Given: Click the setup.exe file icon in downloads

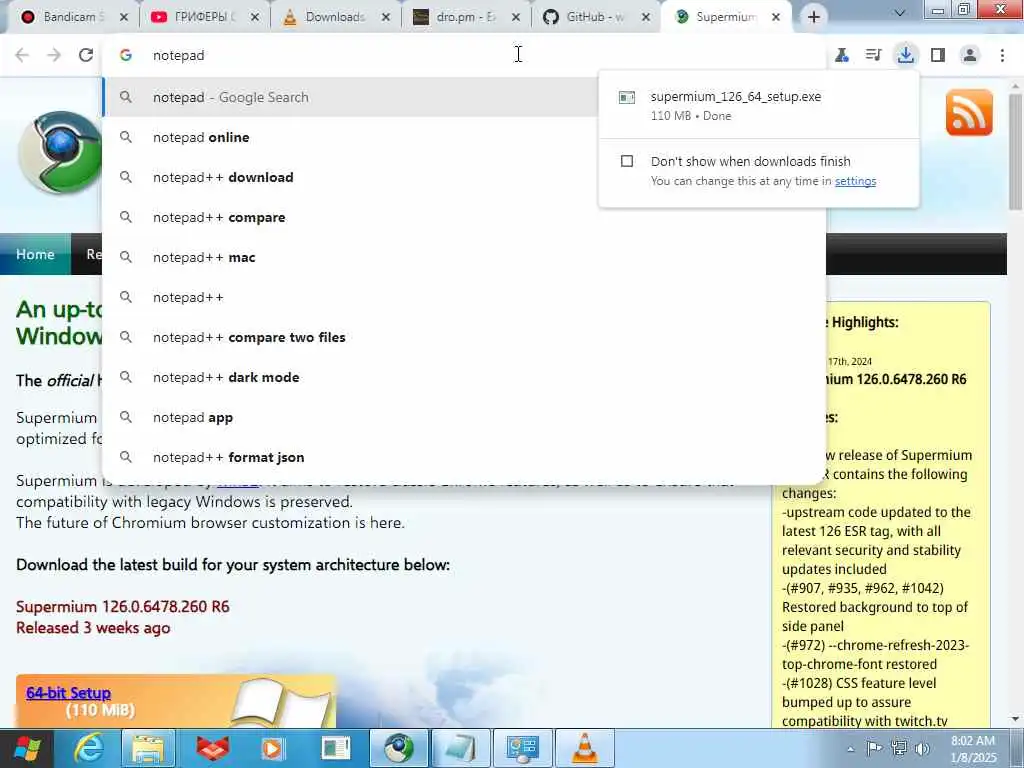Looking at the screenshot, I should click(x=627, y=97).
